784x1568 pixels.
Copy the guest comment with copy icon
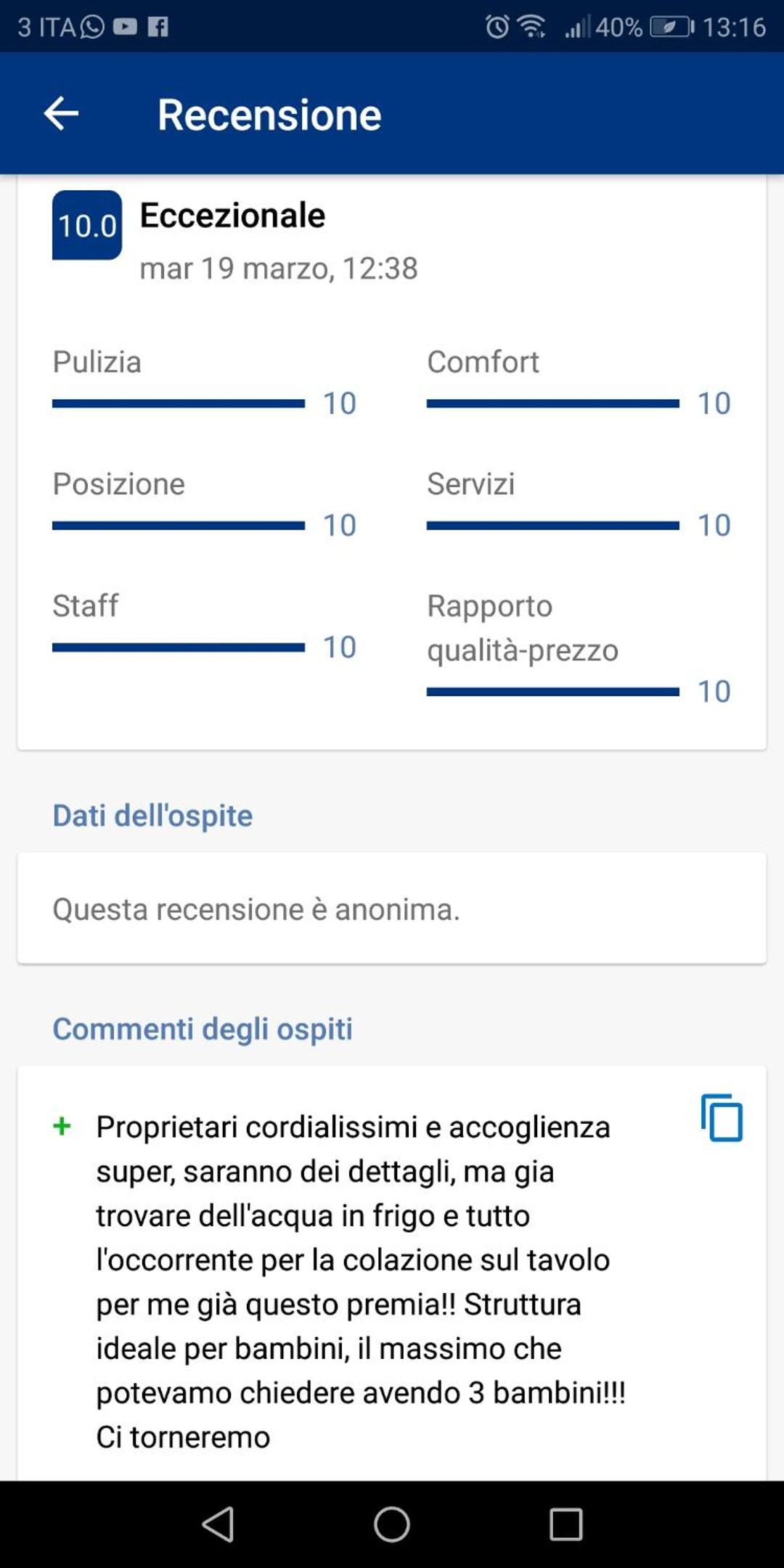click(722, 1118)
